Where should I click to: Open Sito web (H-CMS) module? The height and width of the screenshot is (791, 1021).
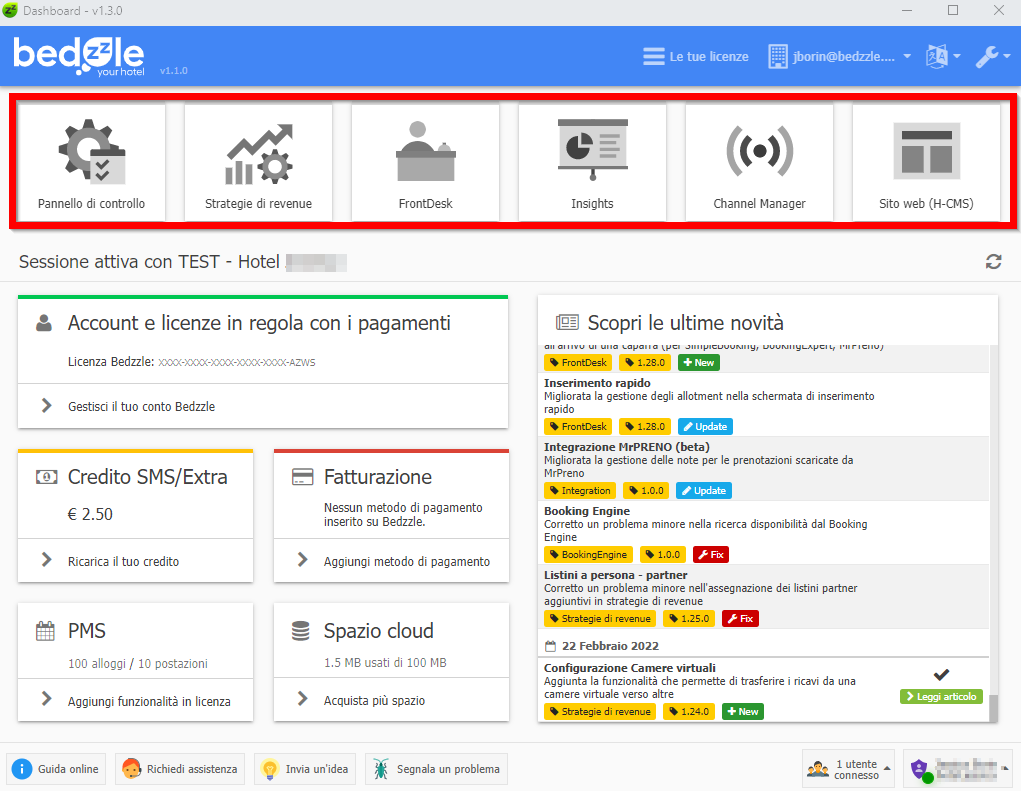click(x=926, y=162)
